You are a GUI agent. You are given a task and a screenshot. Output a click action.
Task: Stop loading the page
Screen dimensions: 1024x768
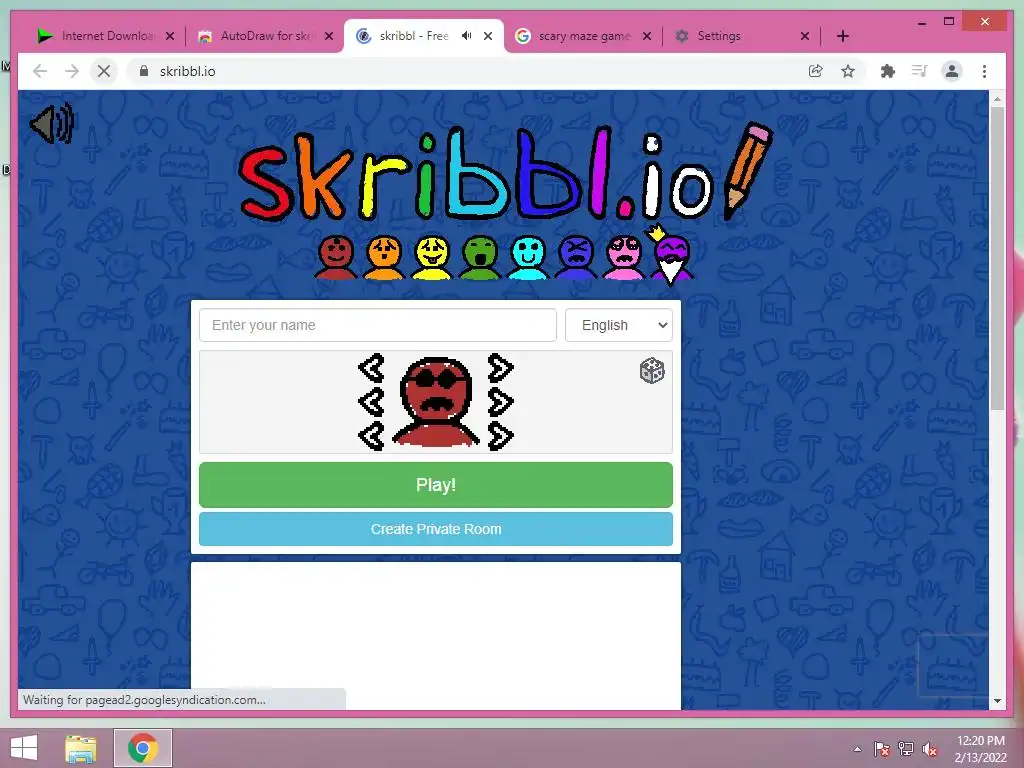tap(104, 71)
